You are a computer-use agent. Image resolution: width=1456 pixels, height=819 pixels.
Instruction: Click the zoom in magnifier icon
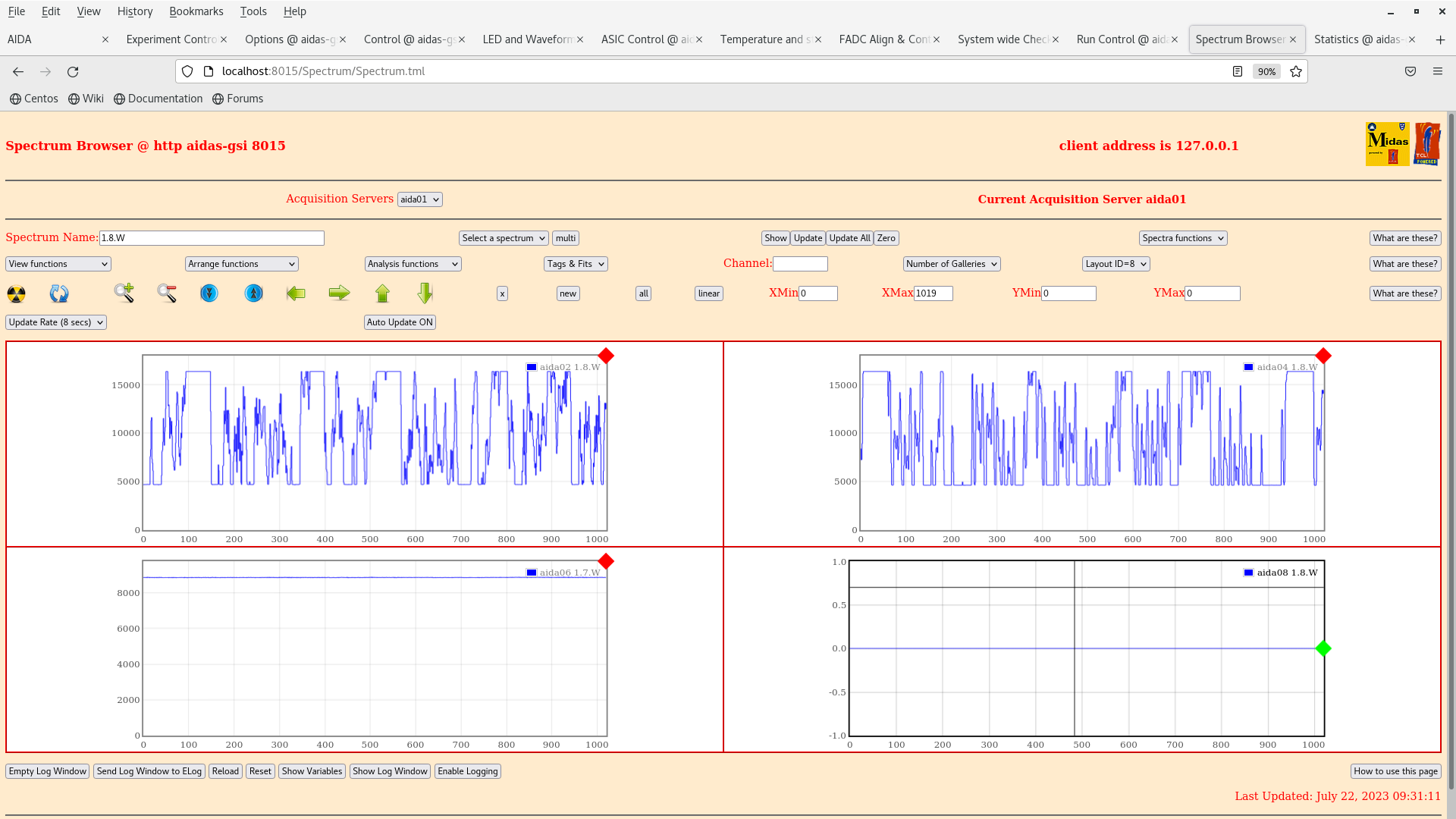(x=124, y=293)
